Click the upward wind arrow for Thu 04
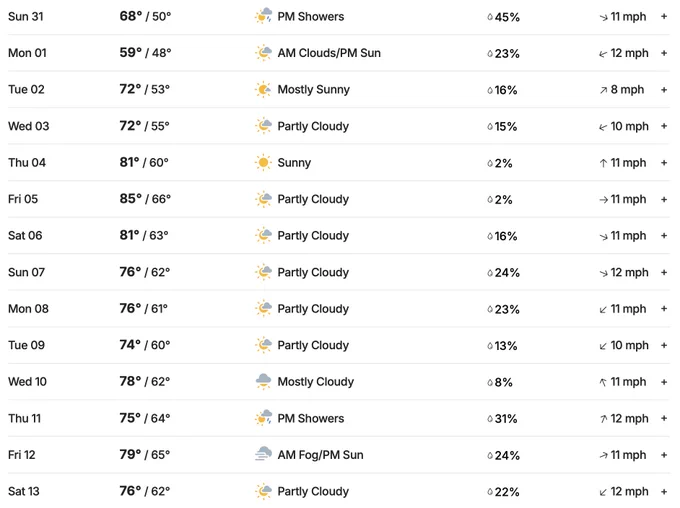The height and width of the screenshot is (508, 680). 603,163
